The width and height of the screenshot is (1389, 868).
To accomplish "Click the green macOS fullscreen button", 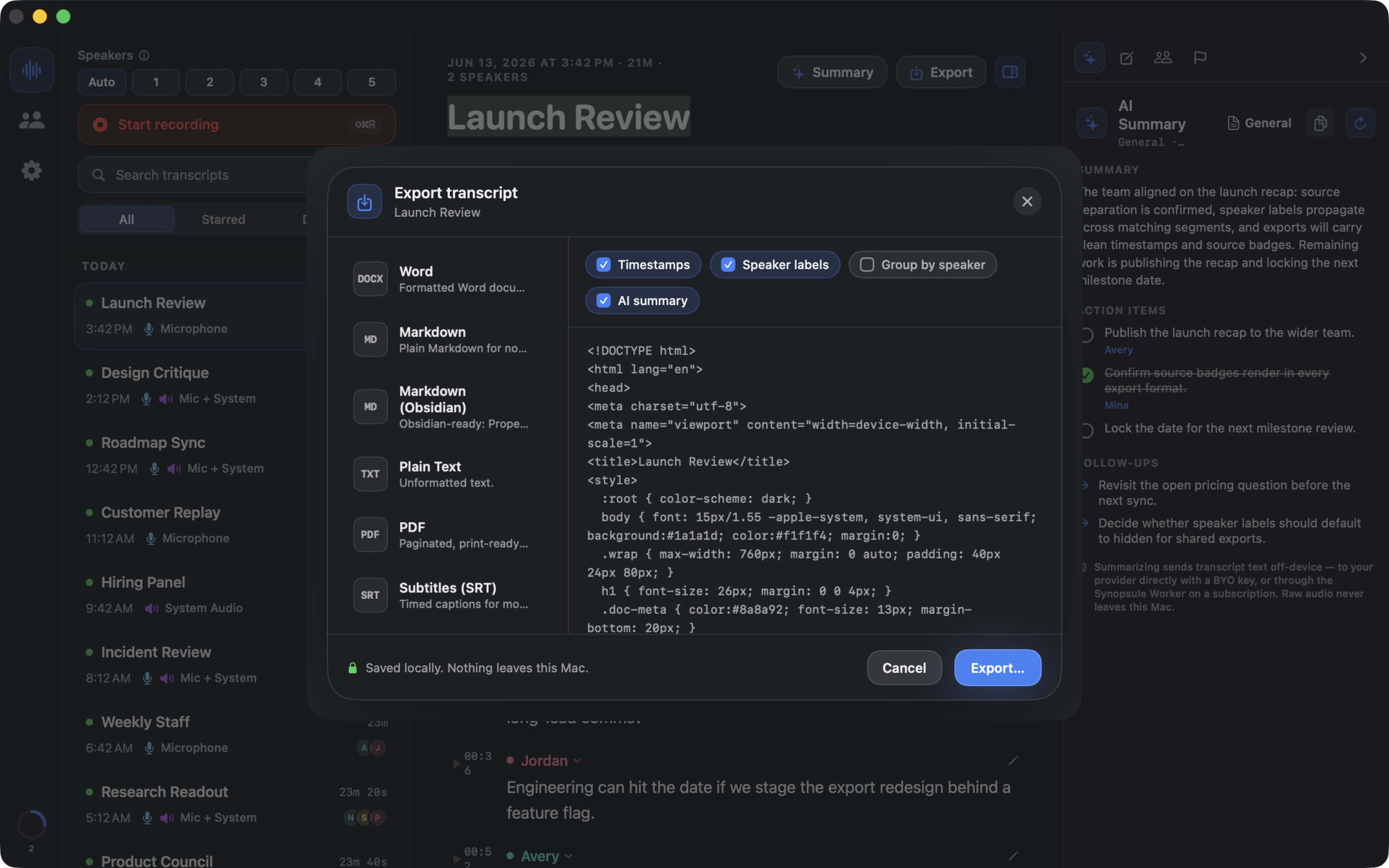I will 63,17.
